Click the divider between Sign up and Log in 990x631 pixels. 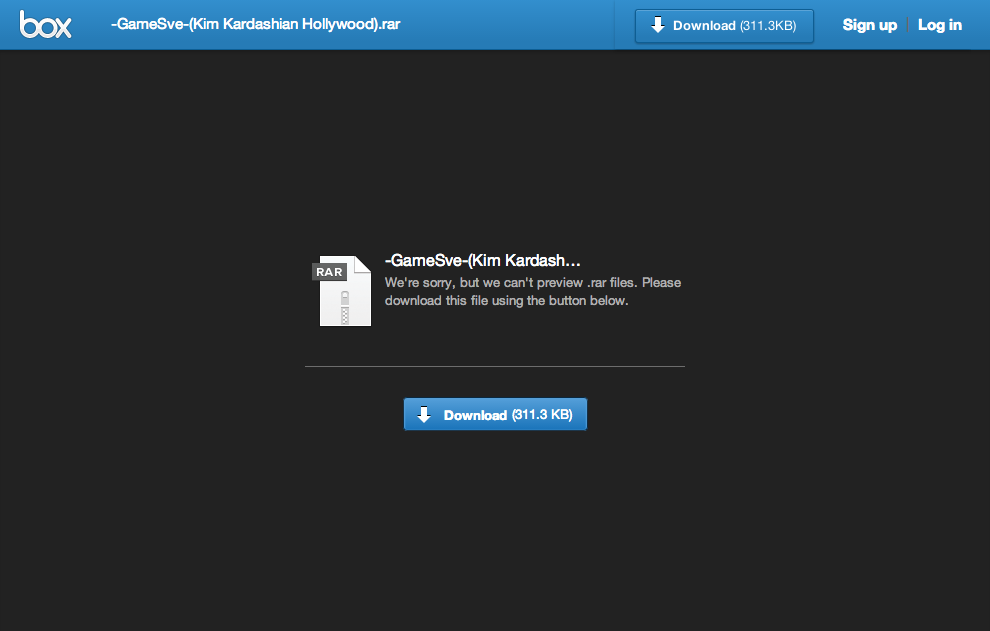(908, 25)
